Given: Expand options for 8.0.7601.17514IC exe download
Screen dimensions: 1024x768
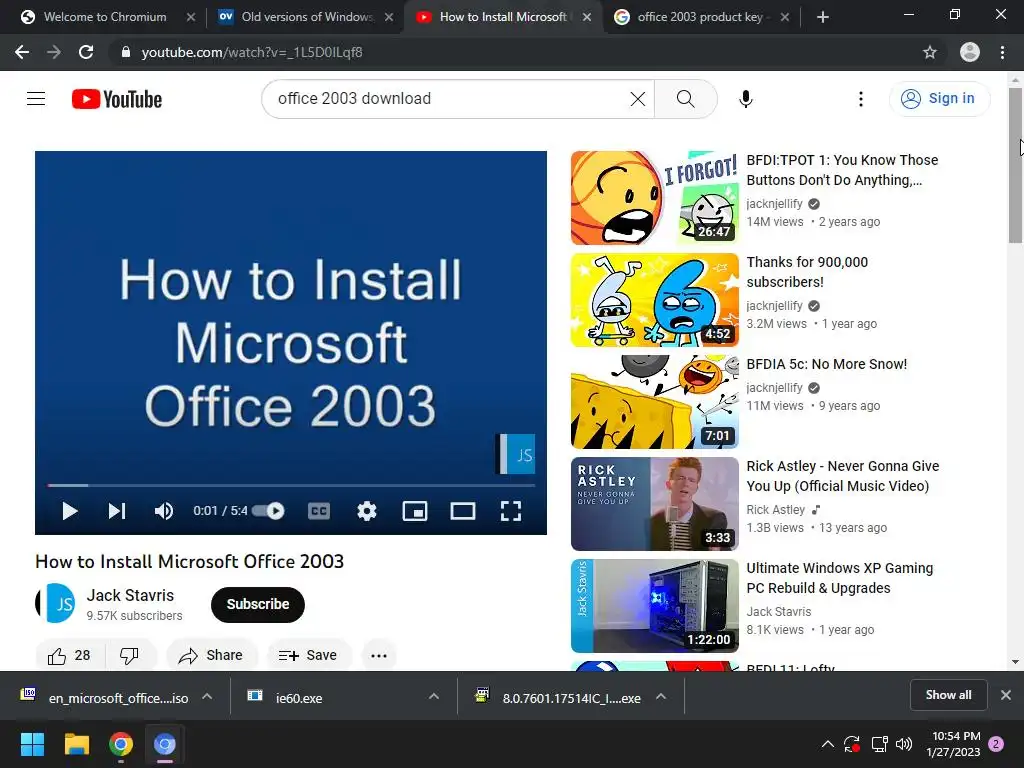Looking at the screenshot, I should click(x=661, y=697).
